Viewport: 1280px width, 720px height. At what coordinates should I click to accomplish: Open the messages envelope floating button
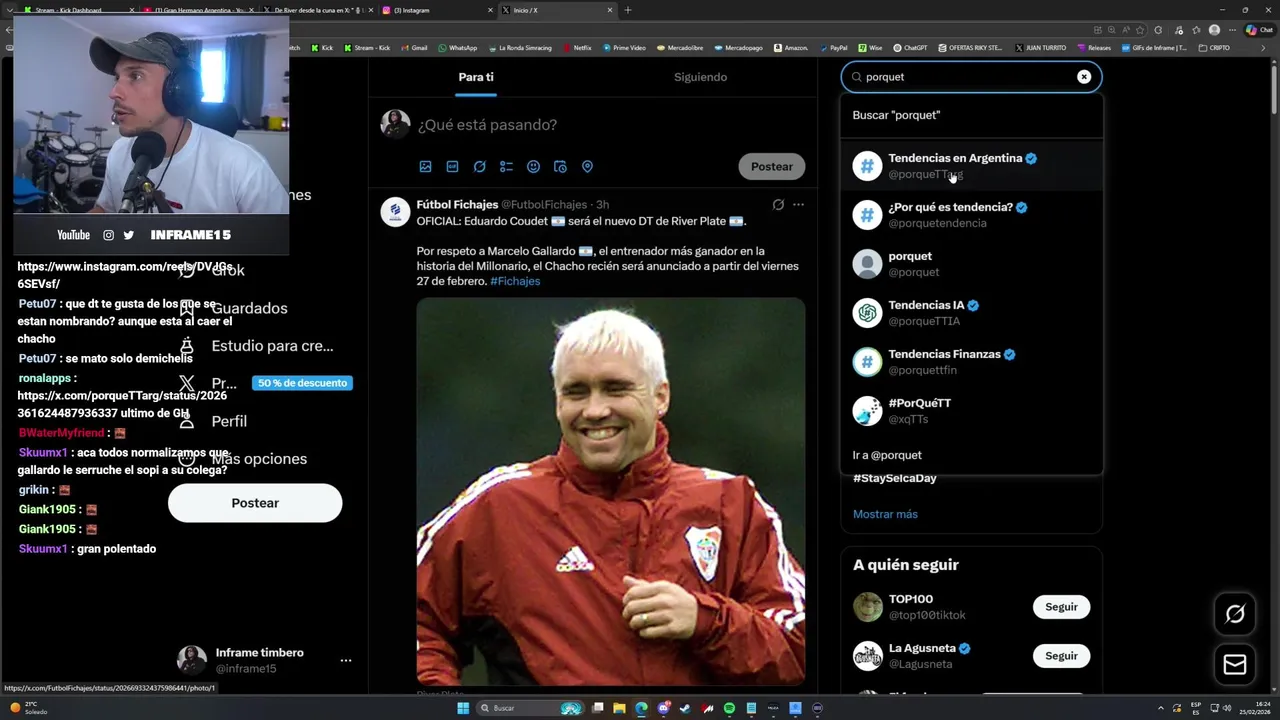1235,665
